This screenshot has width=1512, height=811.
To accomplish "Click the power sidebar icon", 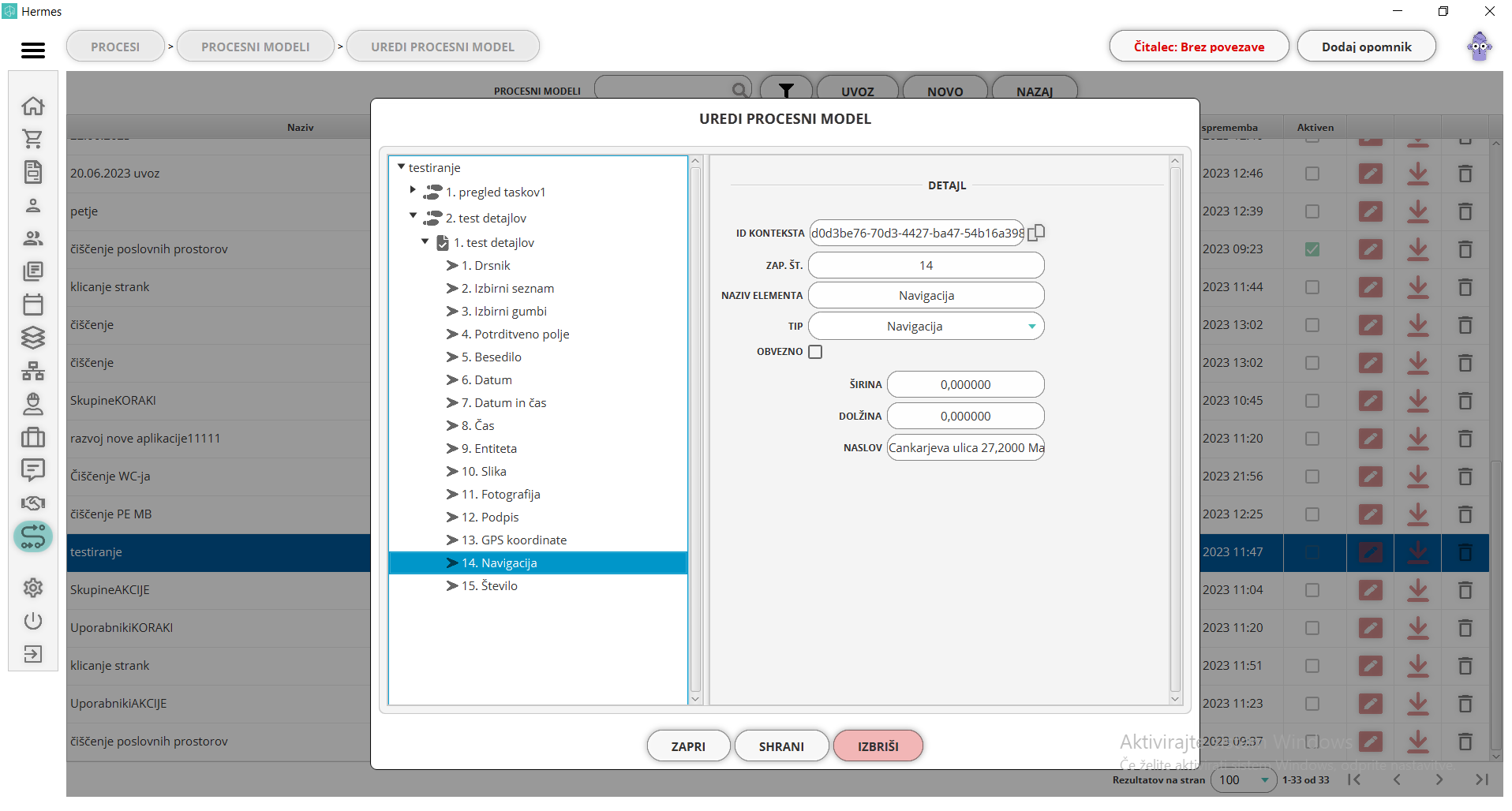I will click(33, 621).
